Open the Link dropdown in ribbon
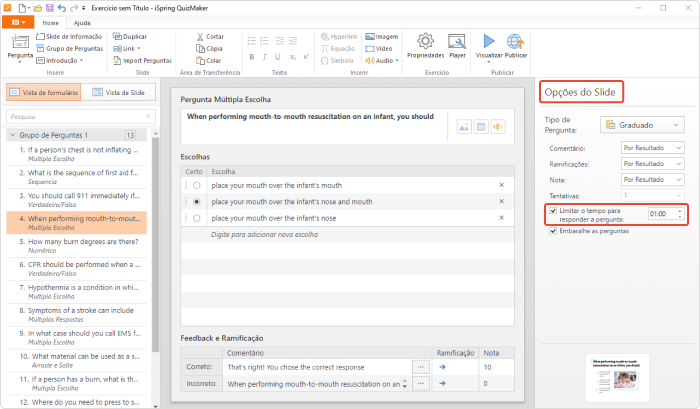Viewport: 700px width, 409px height. 127,49
